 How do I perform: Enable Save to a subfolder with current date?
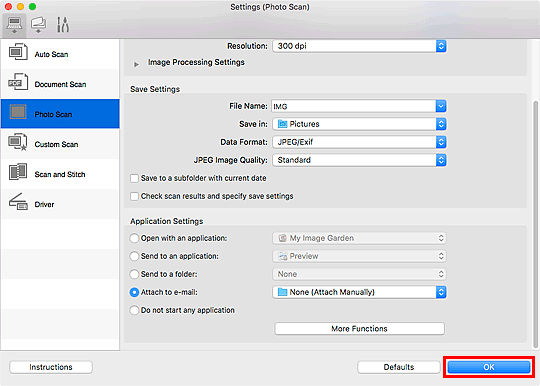pos(134,178)
